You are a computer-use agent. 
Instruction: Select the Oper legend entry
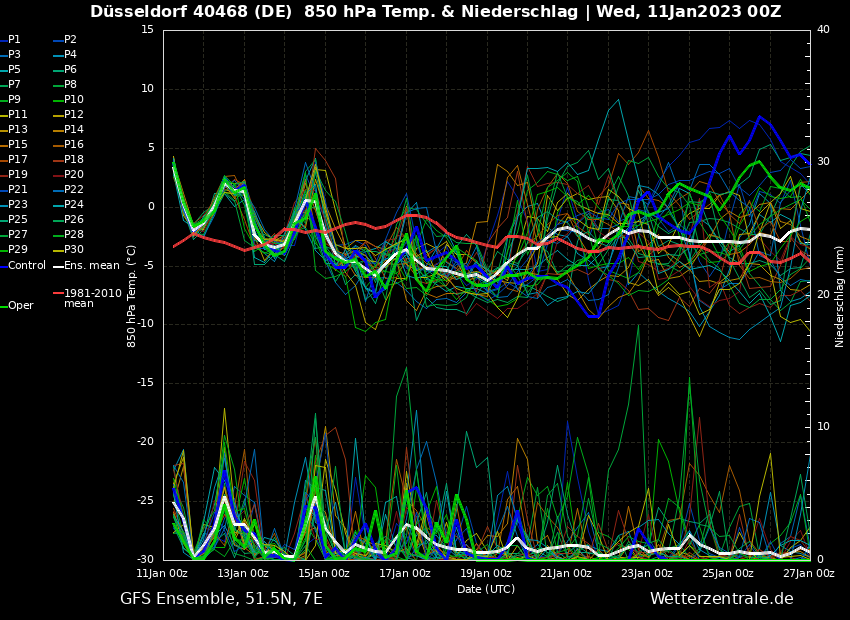(x=21, y=306)
